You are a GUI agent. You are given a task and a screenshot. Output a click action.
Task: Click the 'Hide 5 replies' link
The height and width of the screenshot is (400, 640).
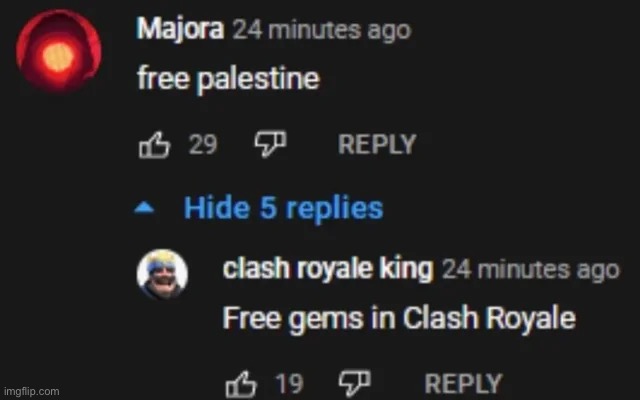283,208
